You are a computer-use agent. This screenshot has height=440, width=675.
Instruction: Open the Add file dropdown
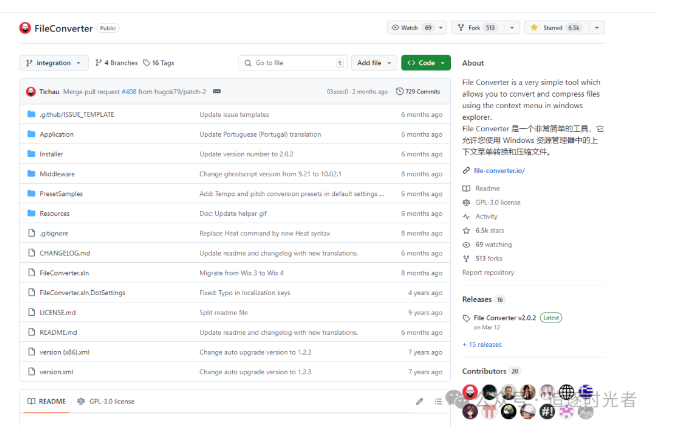click(x=374, y=63)
